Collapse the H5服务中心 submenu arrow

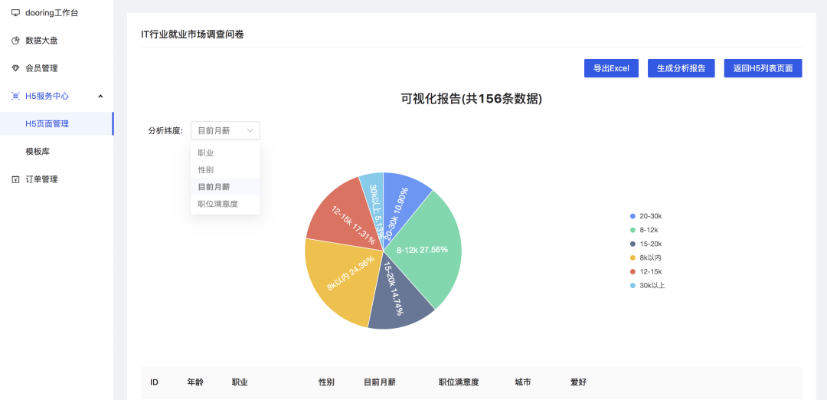pos(100,96)
